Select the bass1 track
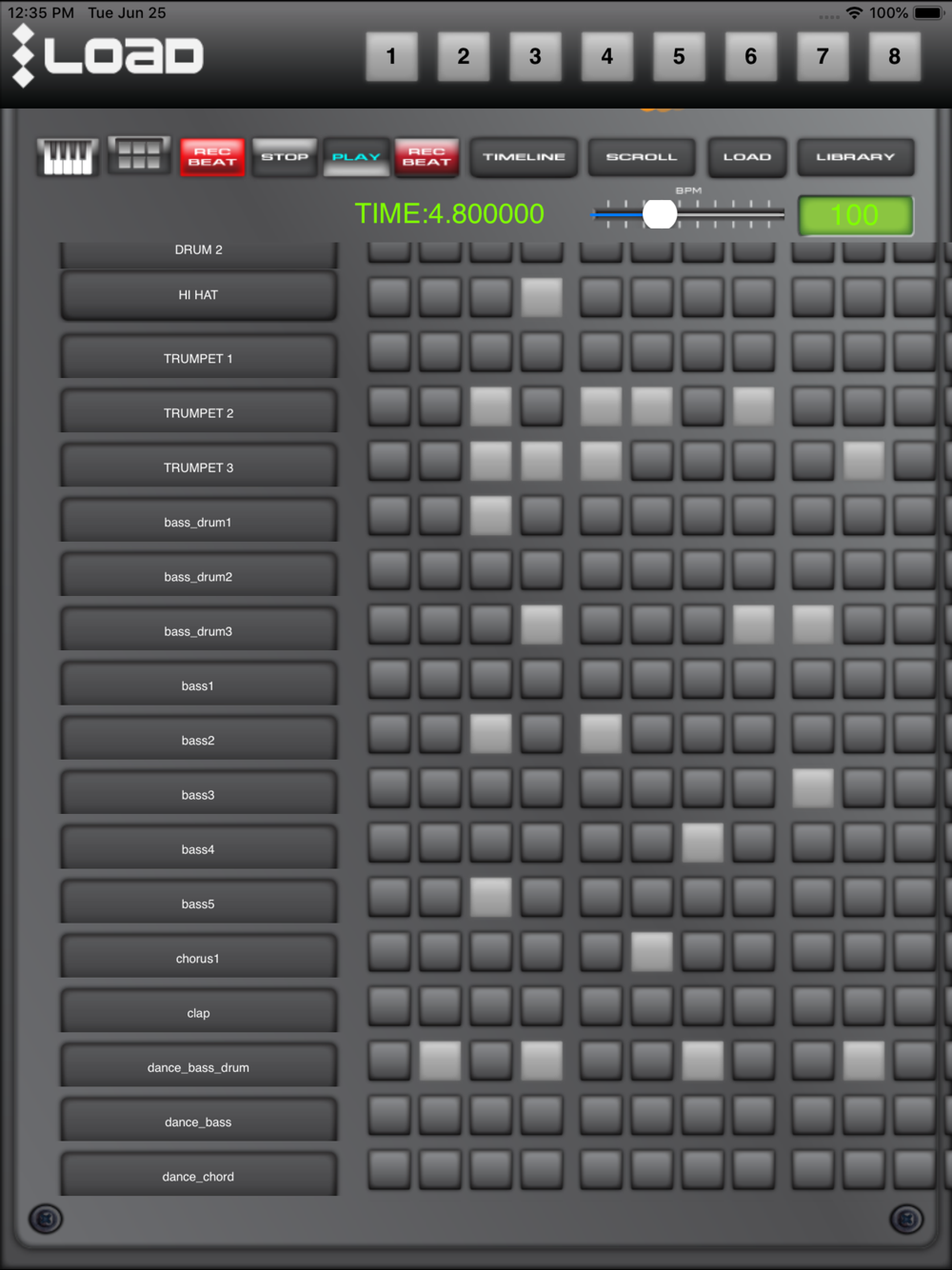 (x=198, y=685)
